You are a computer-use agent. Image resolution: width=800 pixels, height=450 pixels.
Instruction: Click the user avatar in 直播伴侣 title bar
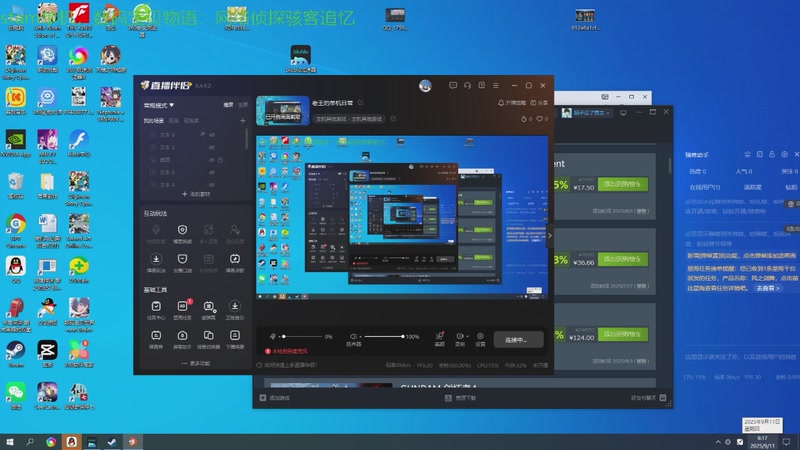[x=425, y=86]
